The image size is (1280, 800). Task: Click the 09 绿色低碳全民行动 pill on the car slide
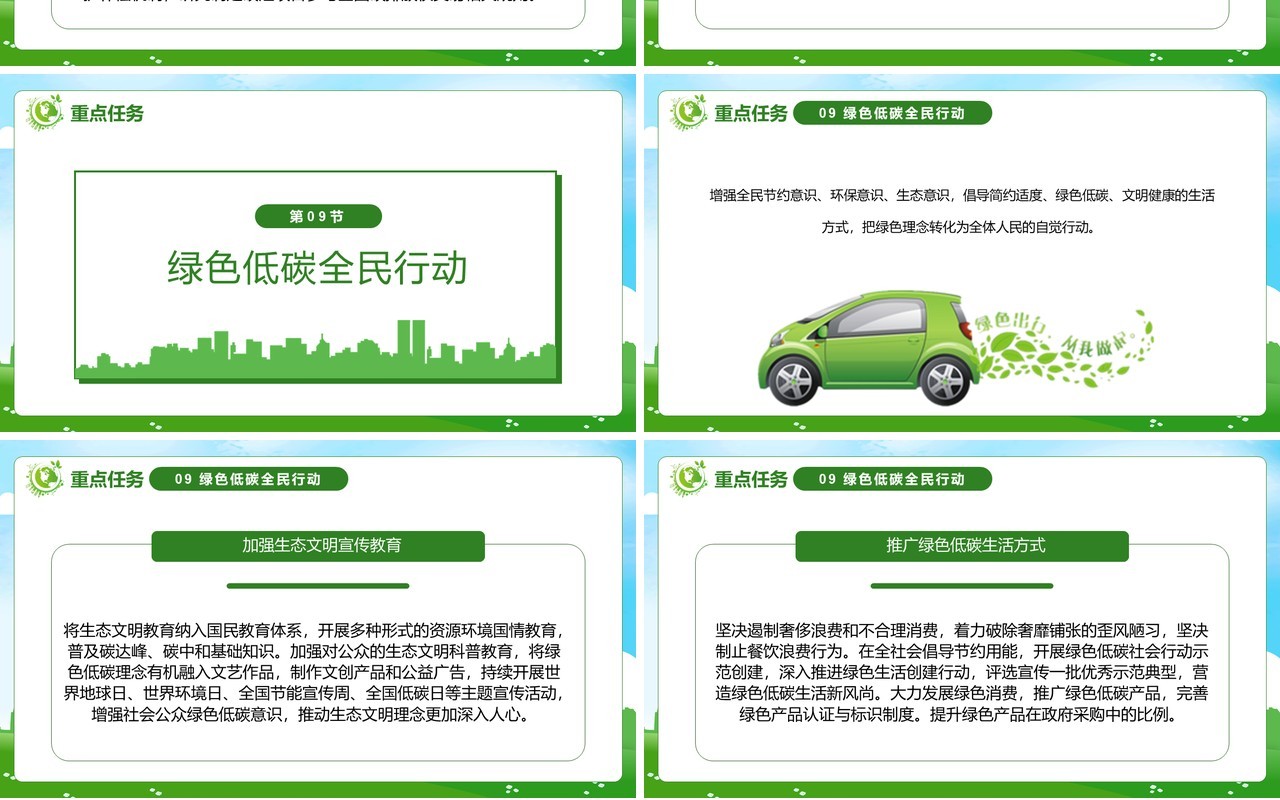pyautogui.click(x=892, y=113)
